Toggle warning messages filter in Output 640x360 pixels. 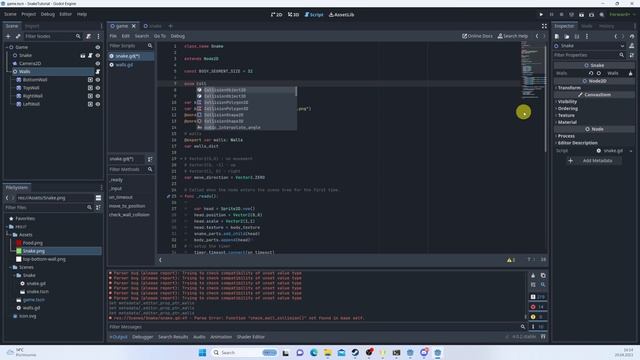click(538, 317)
